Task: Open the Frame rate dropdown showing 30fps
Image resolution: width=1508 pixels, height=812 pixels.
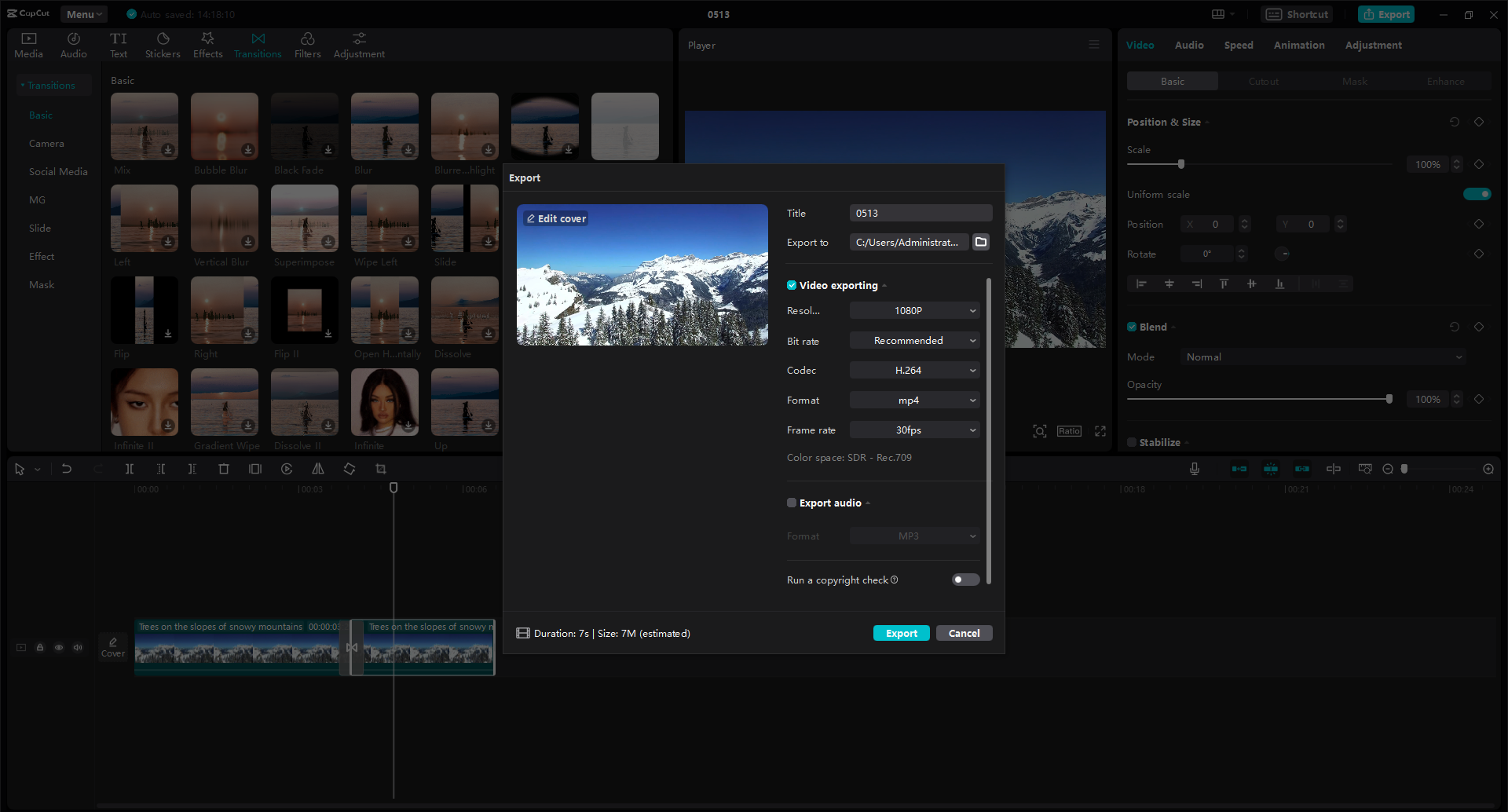Action: click(x=914, y=430)
